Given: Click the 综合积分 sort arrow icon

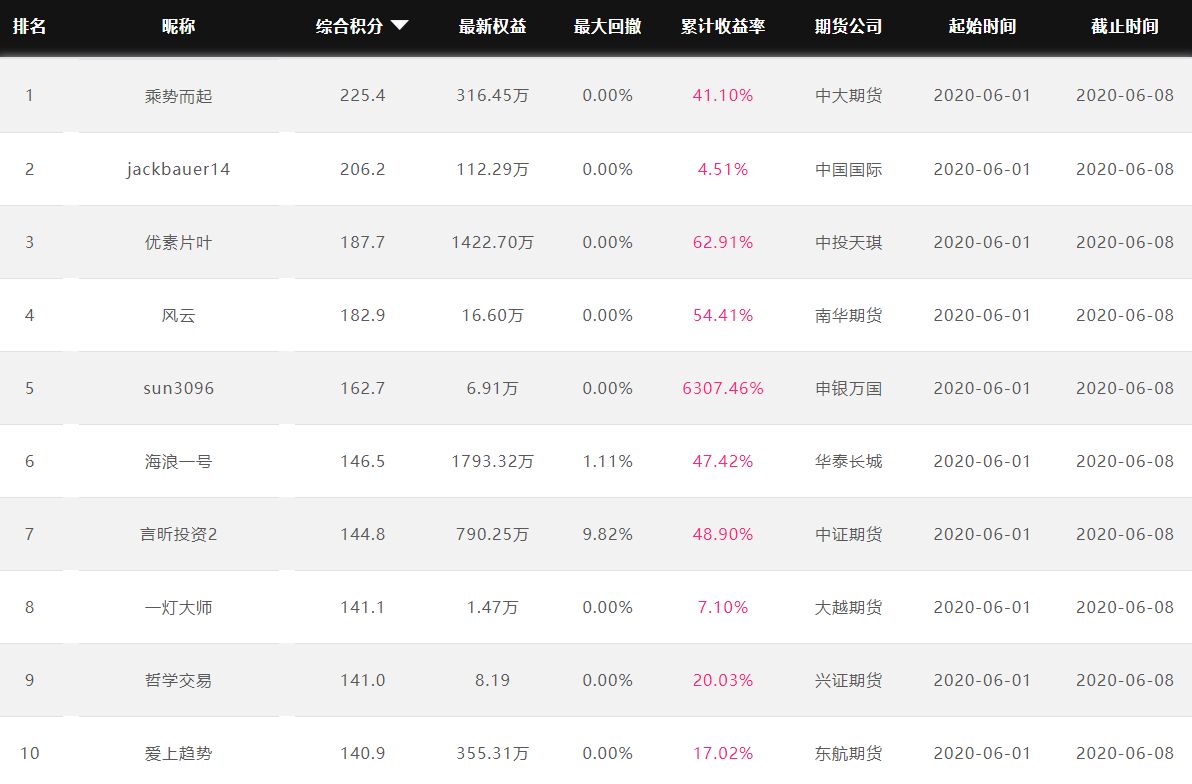Looking at the screenshot, I should (x=400, y=26).
